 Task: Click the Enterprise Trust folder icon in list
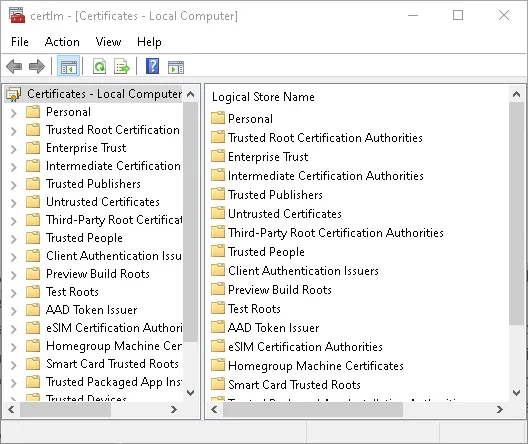[x=218, y=156]
